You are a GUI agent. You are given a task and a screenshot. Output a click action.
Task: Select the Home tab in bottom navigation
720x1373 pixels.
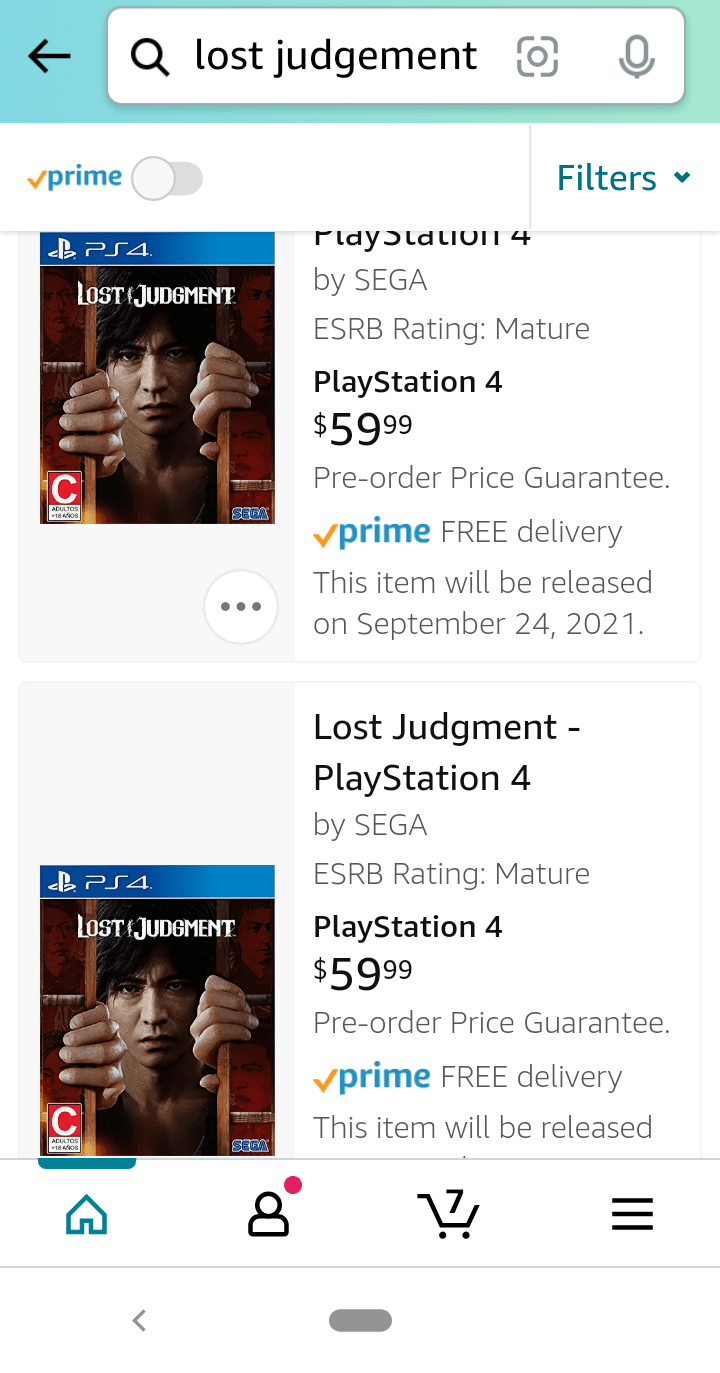pos(86,1212)
